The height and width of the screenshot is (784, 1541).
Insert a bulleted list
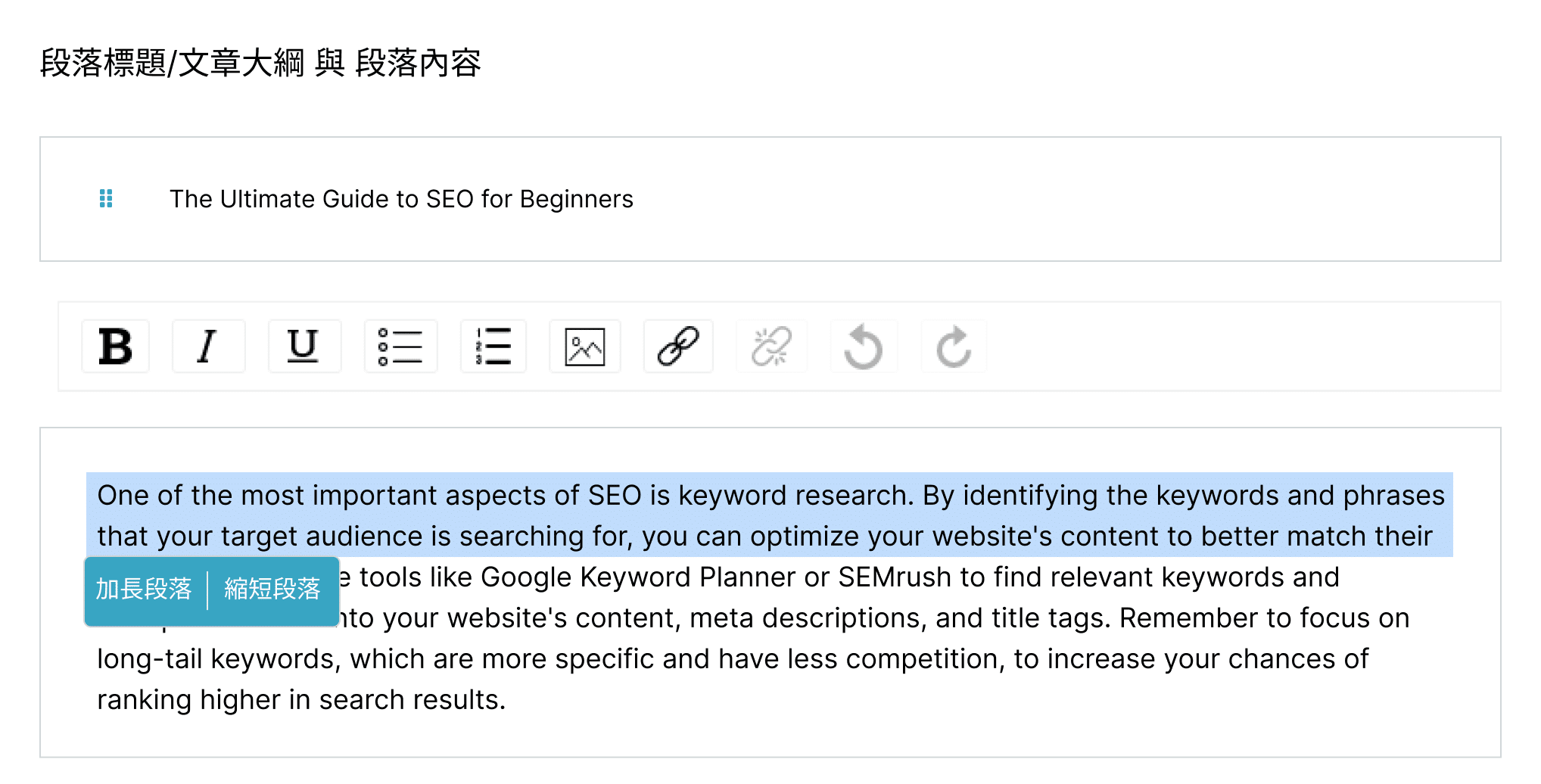coord(400,347)
